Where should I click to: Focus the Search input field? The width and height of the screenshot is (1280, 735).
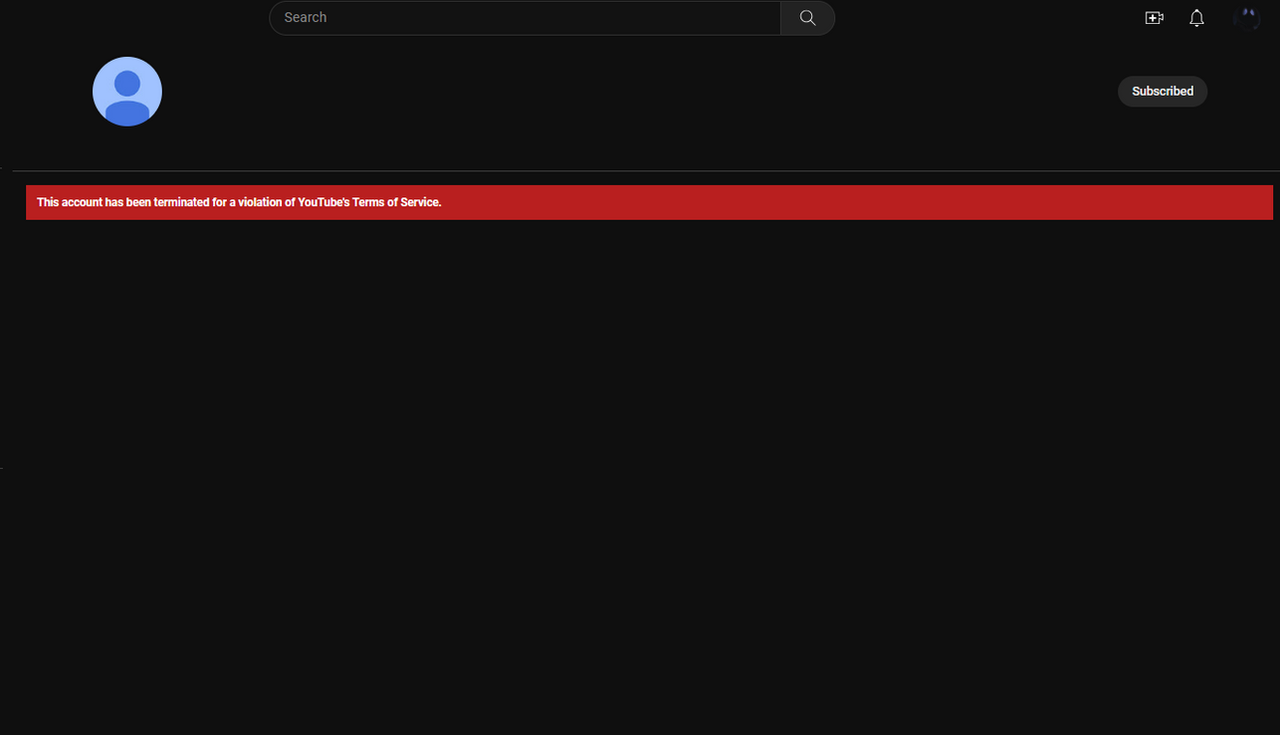click(524, 18)
